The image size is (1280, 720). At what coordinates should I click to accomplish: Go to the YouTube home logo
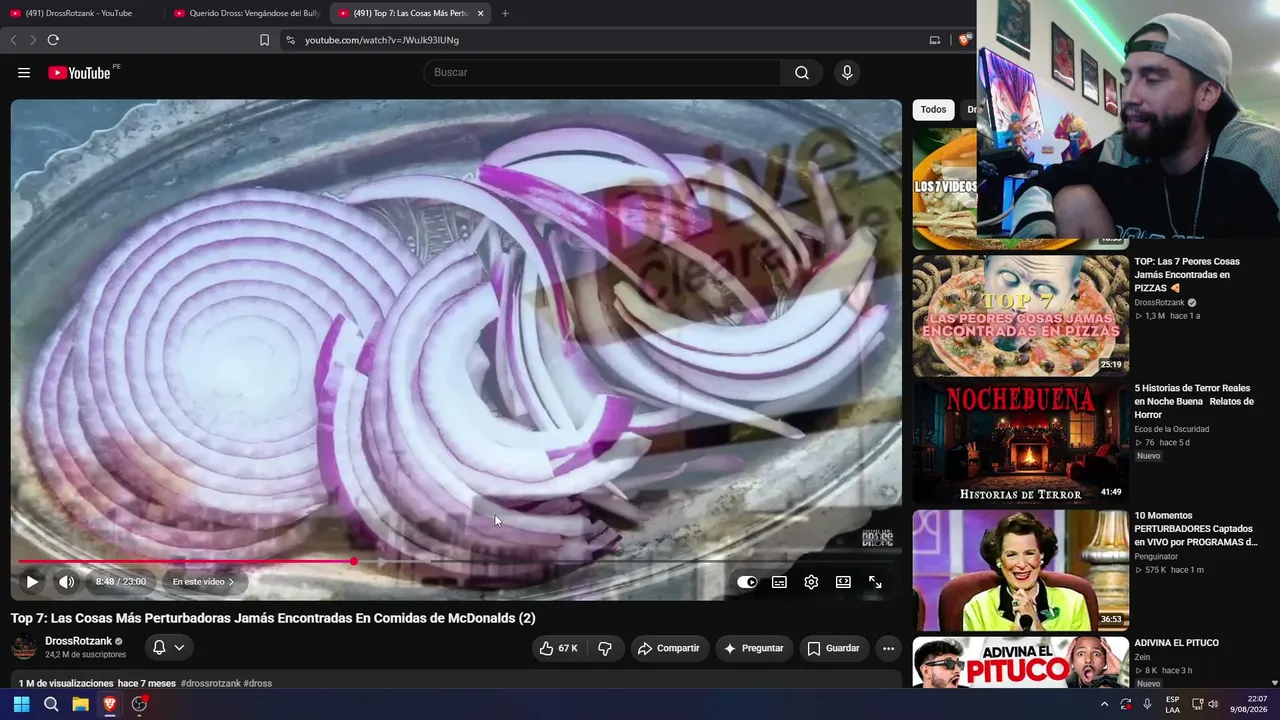79,73
